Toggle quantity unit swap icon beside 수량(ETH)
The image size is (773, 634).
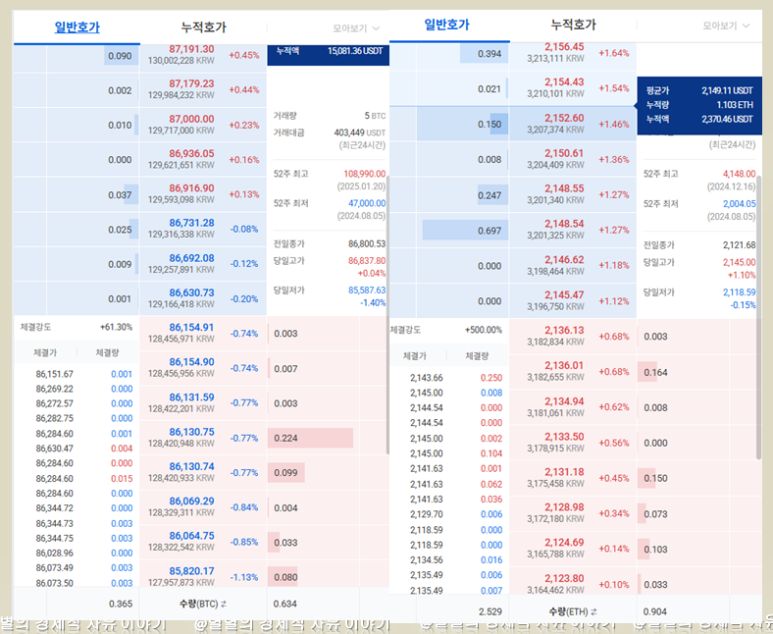click(594, 612)
